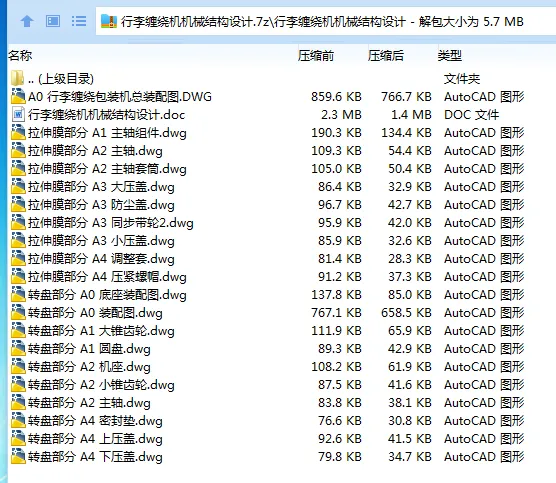
Task: Click icon of 拉伸膜部分 A3 同步带轮2.dwg
Action: click(18, 223)
